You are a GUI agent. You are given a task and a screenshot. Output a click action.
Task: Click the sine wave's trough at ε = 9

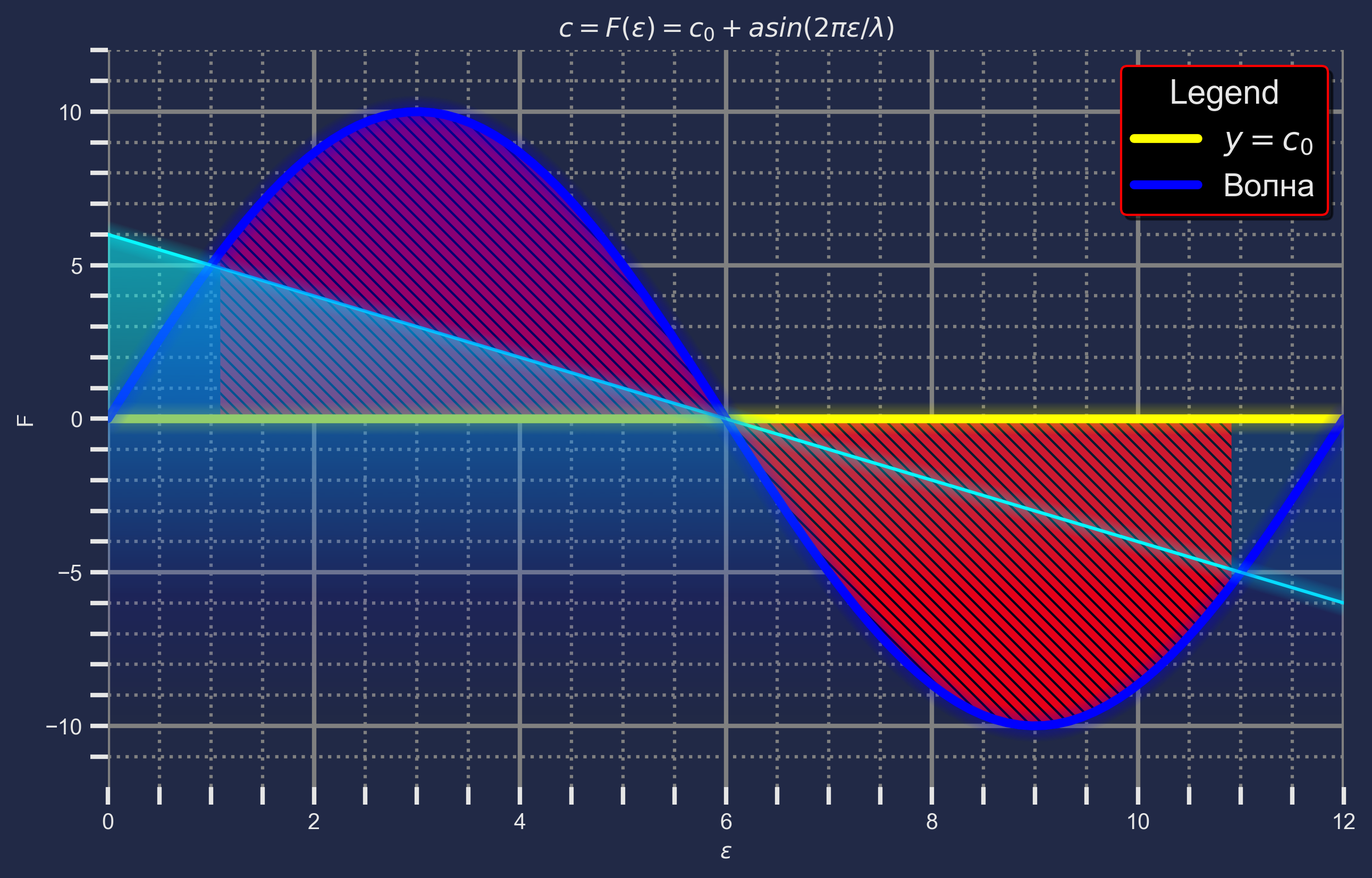(x=1034, y=726)
